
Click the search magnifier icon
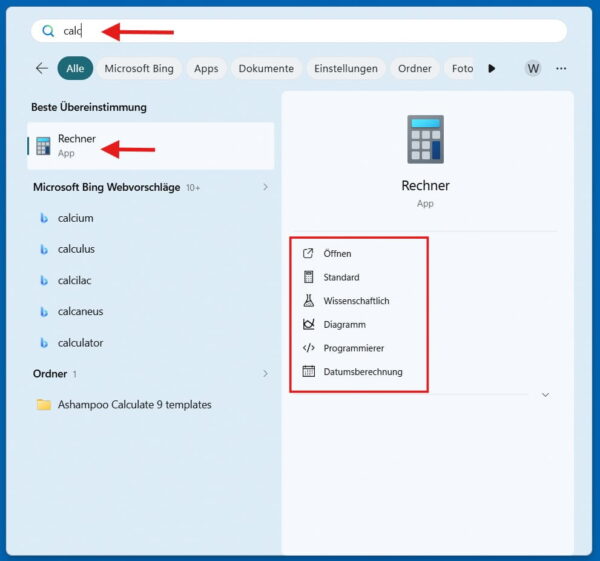48,31
